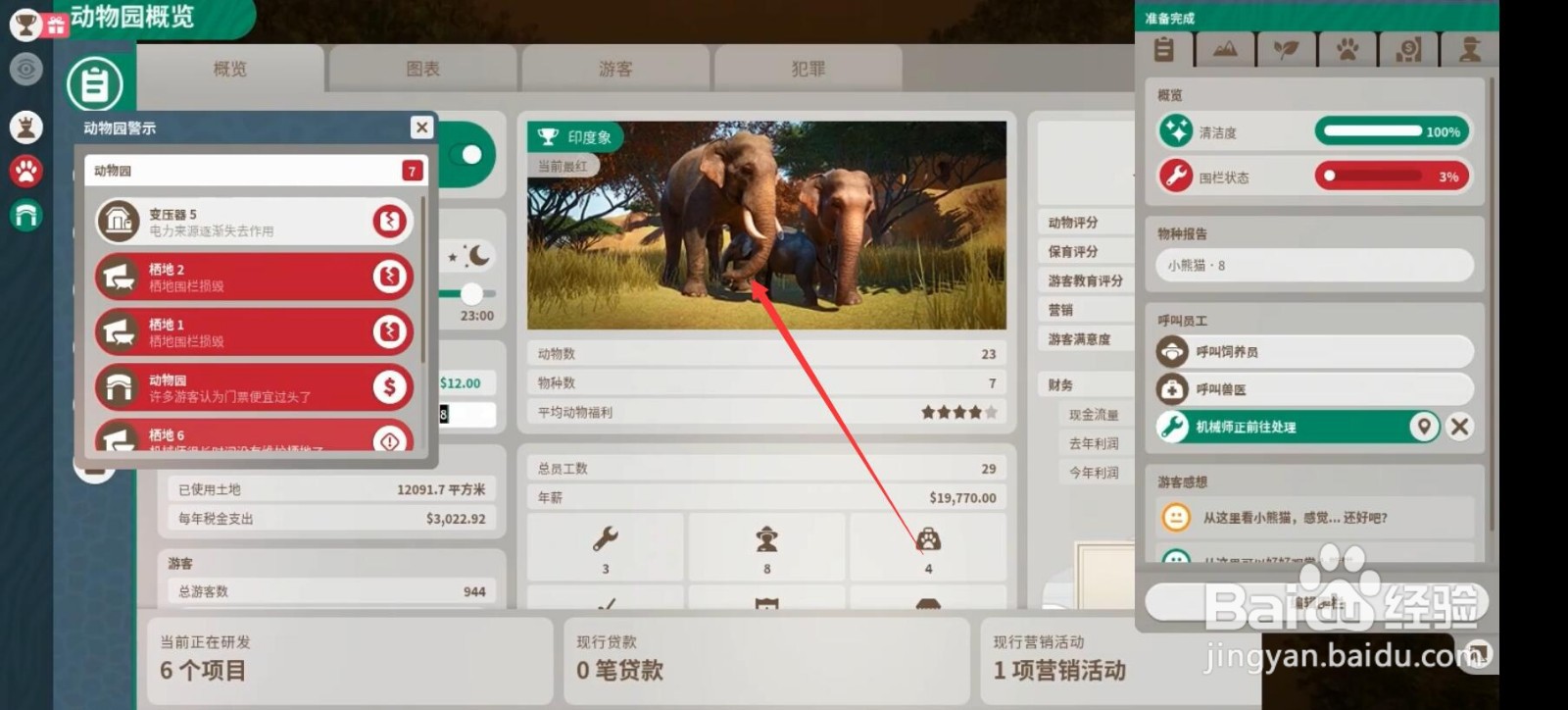Select the 游客满意度 row
Viewport: 1568px width, 710px height.
1084,339
